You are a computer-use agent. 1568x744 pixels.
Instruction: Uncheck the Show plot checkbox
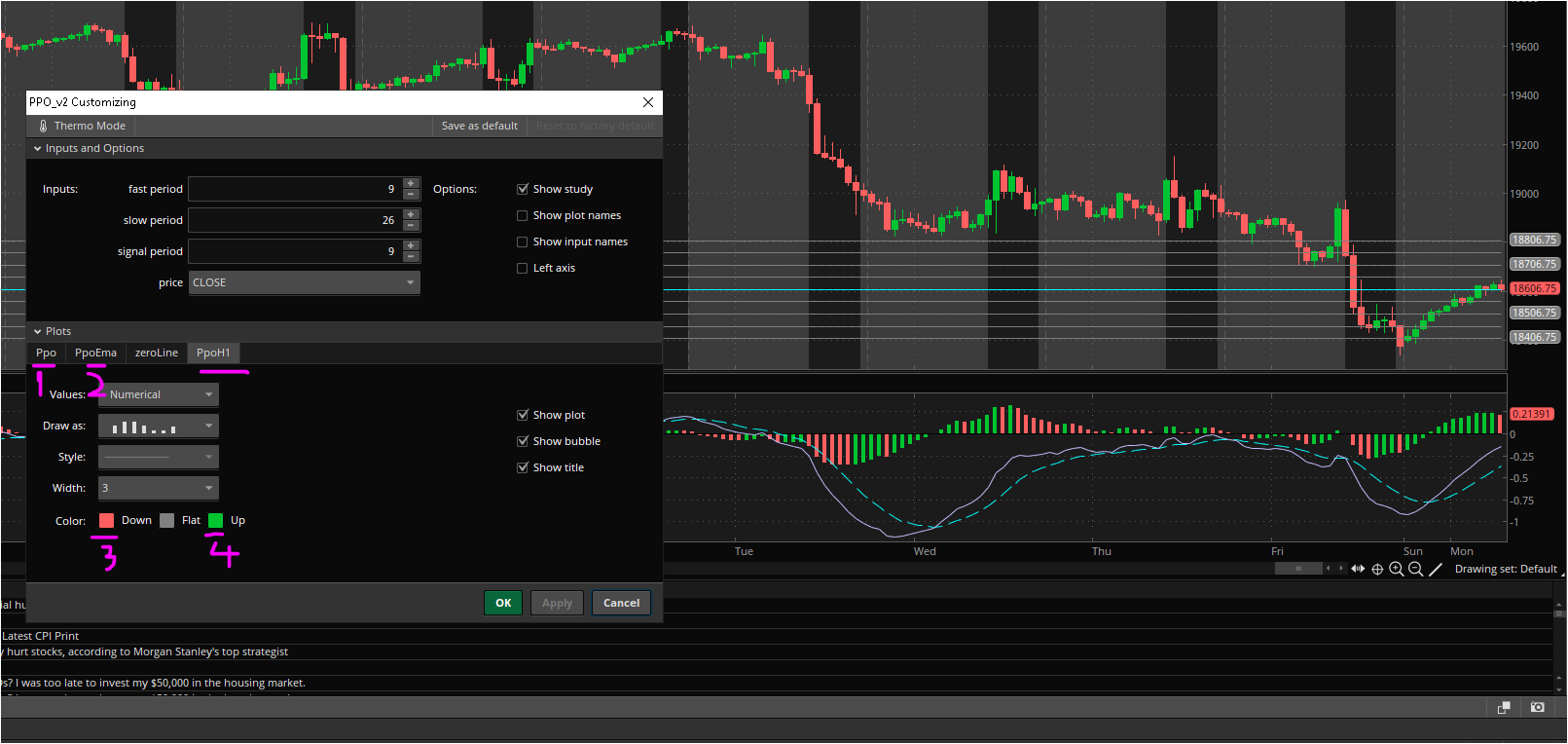(x=523, y=415)
